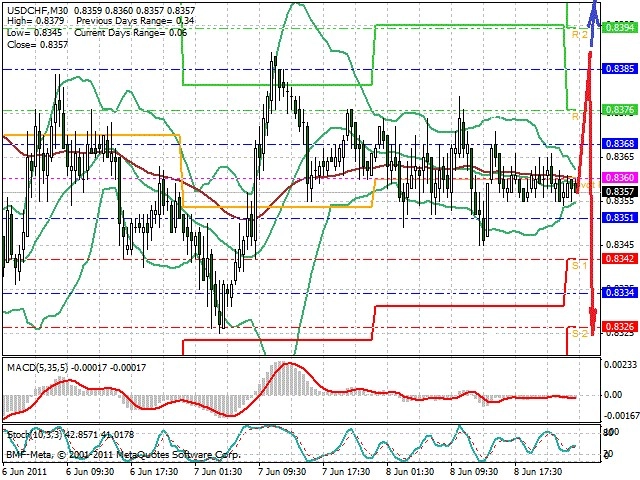Screen dimensions: 640x480
Task: Click the S 2 support marker text
Action: point(579,333)
